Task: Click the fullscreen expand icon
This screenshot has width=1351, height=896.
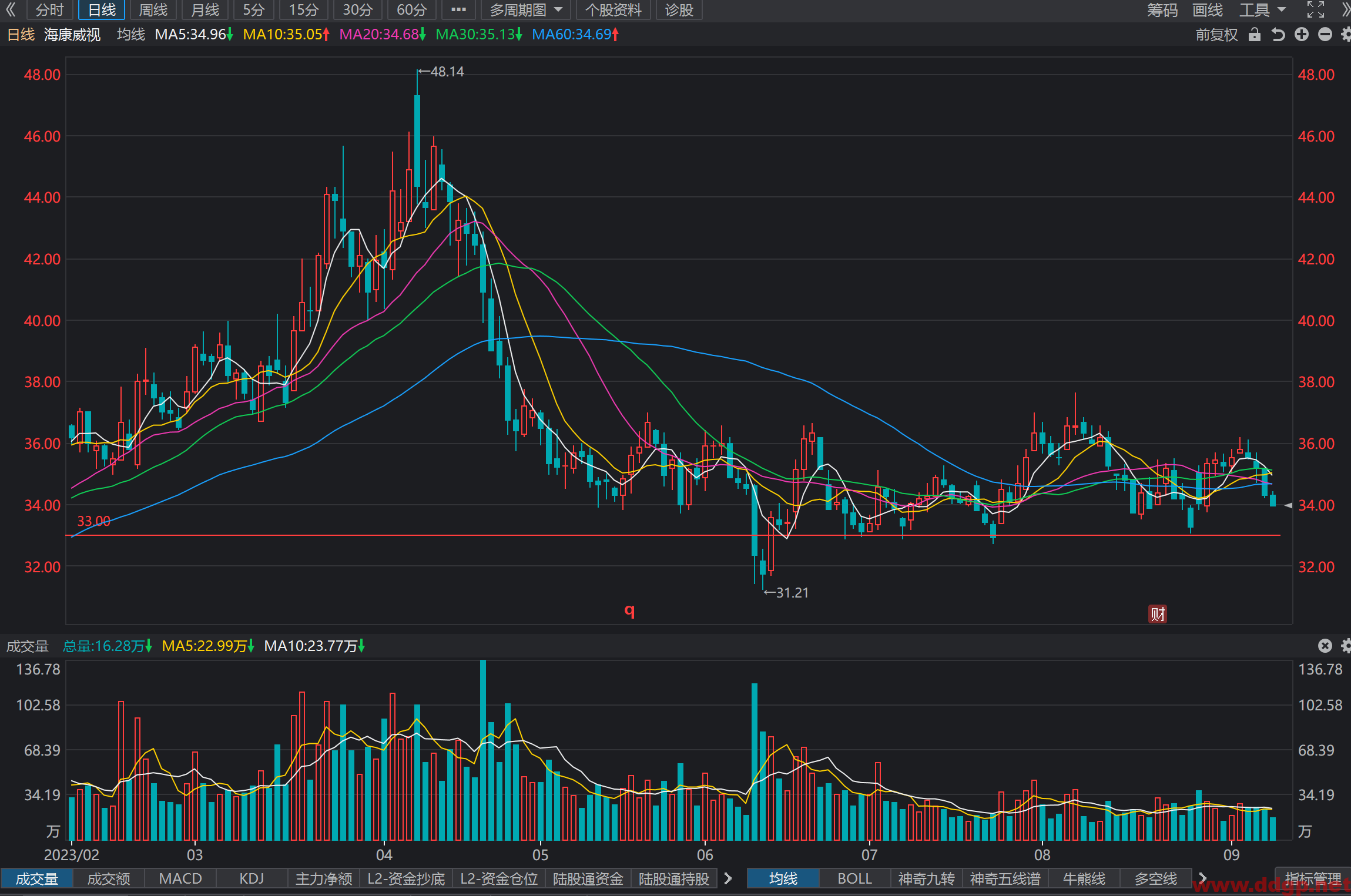Action: click(x=1316, y=9)
